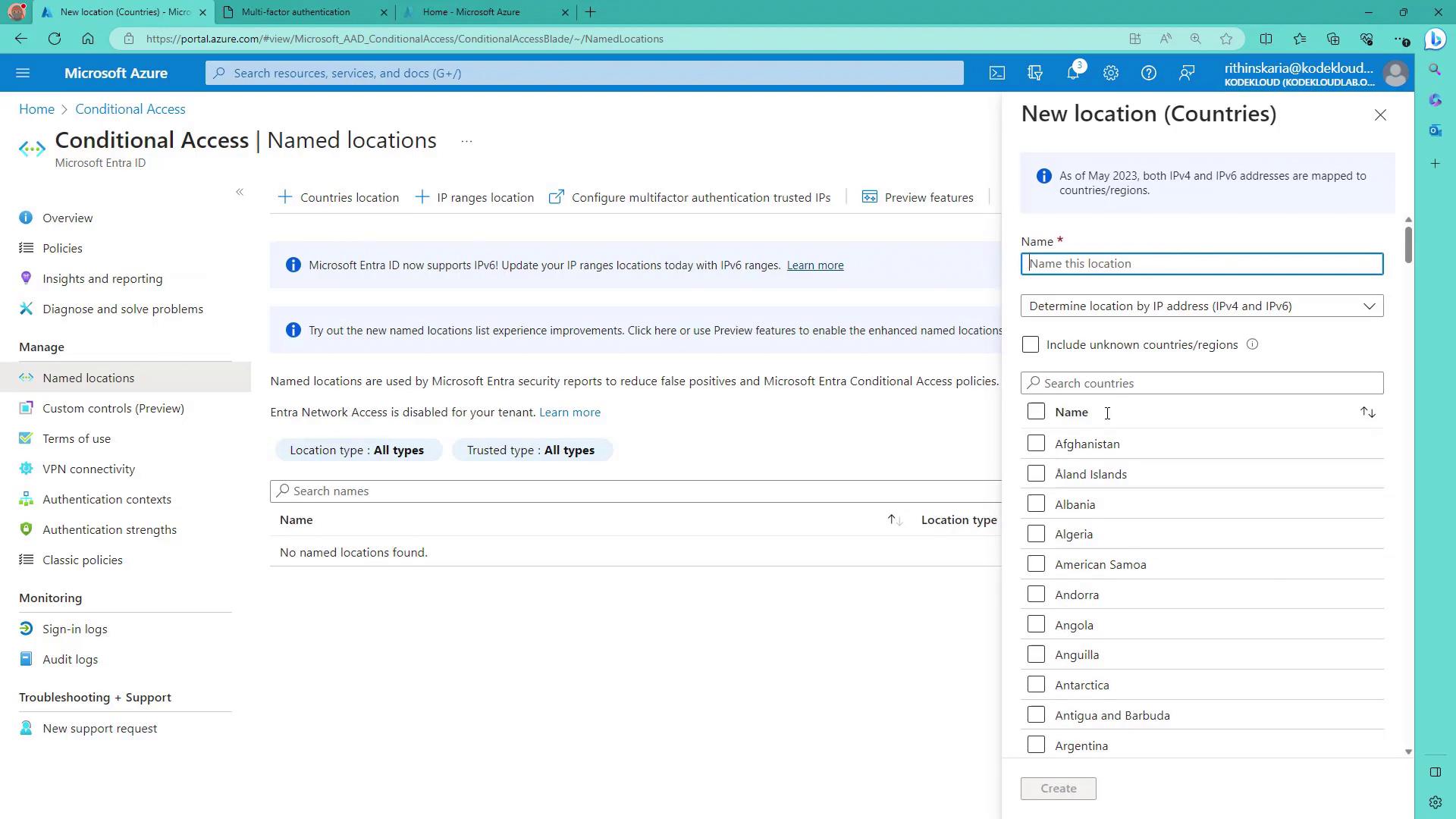Expand Determine location by IP address dropdown
Screen dimensions: 1456x819
click(1201, 306)
